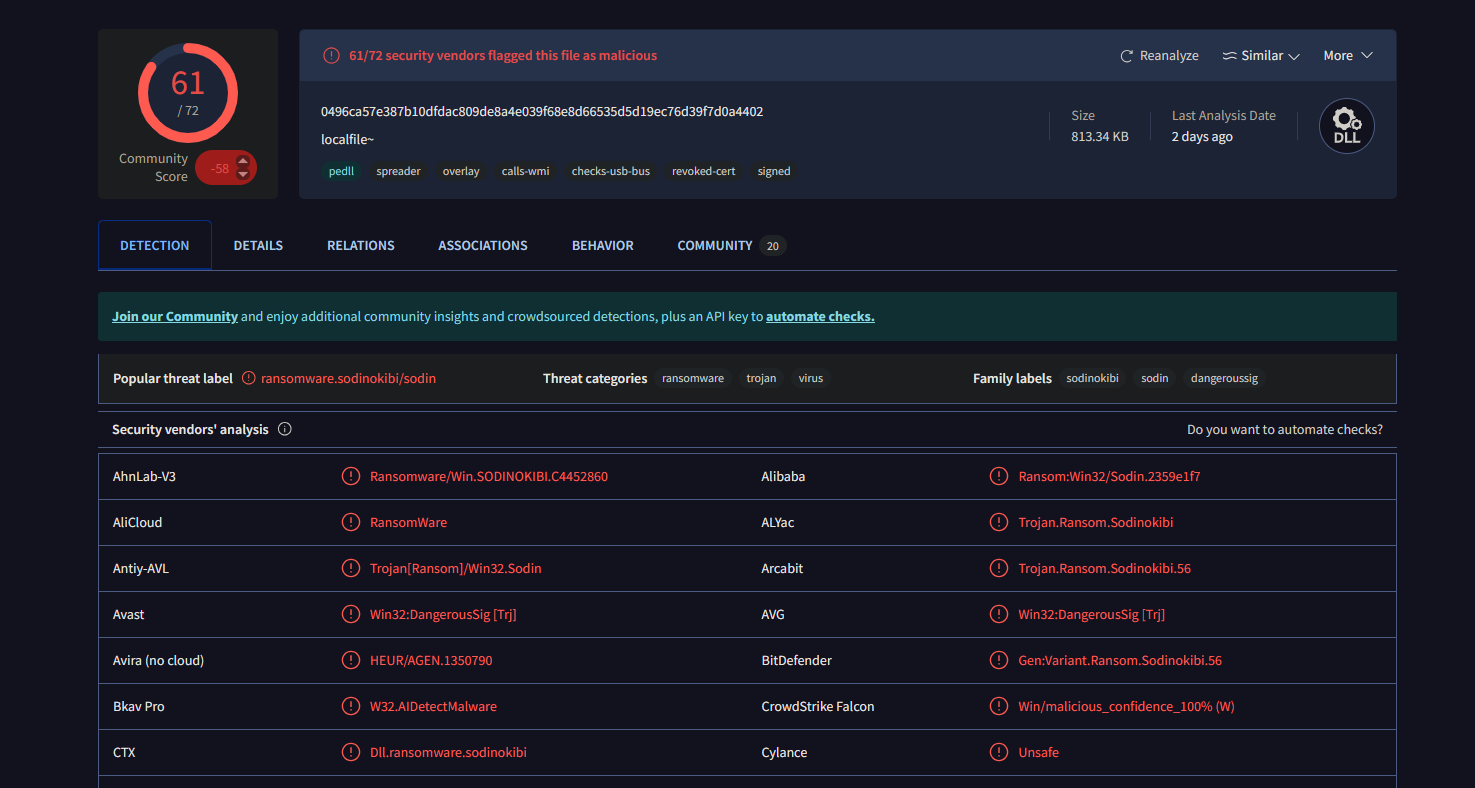
Task: Click the Join our Community link
Action: [x=175, y=316]
